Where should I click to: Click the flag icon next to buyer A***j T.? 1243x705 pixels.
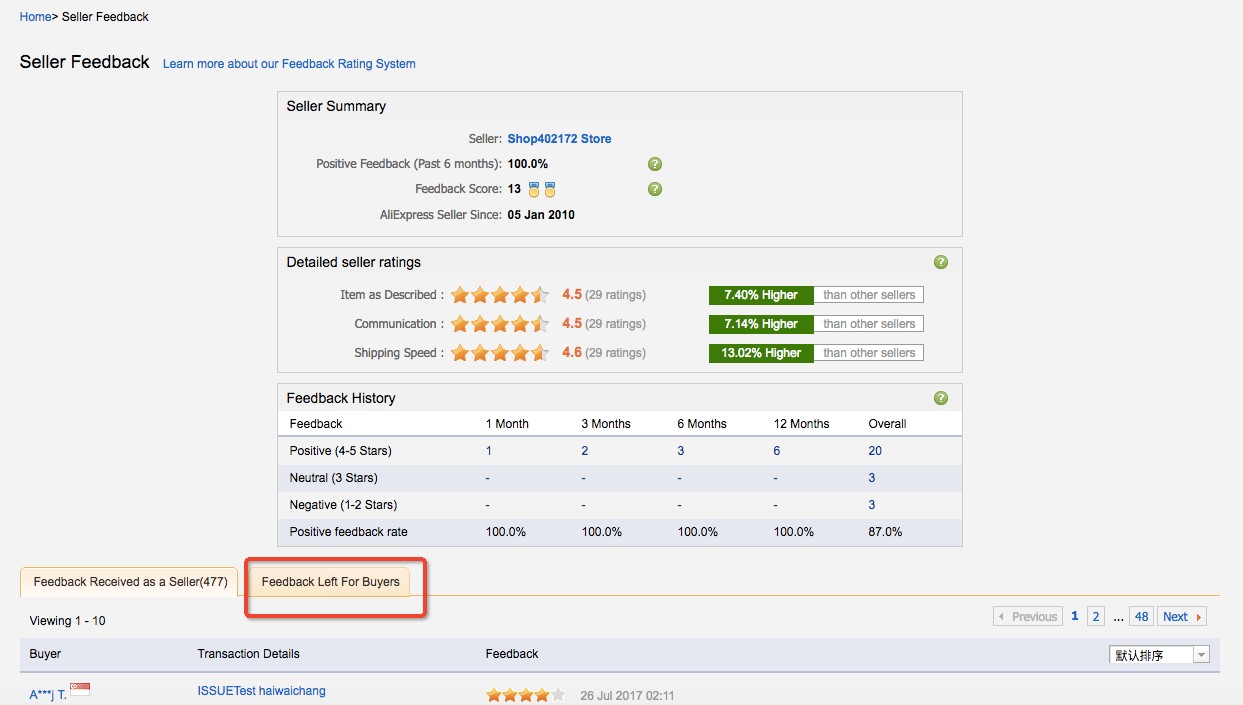pos(80,689)
